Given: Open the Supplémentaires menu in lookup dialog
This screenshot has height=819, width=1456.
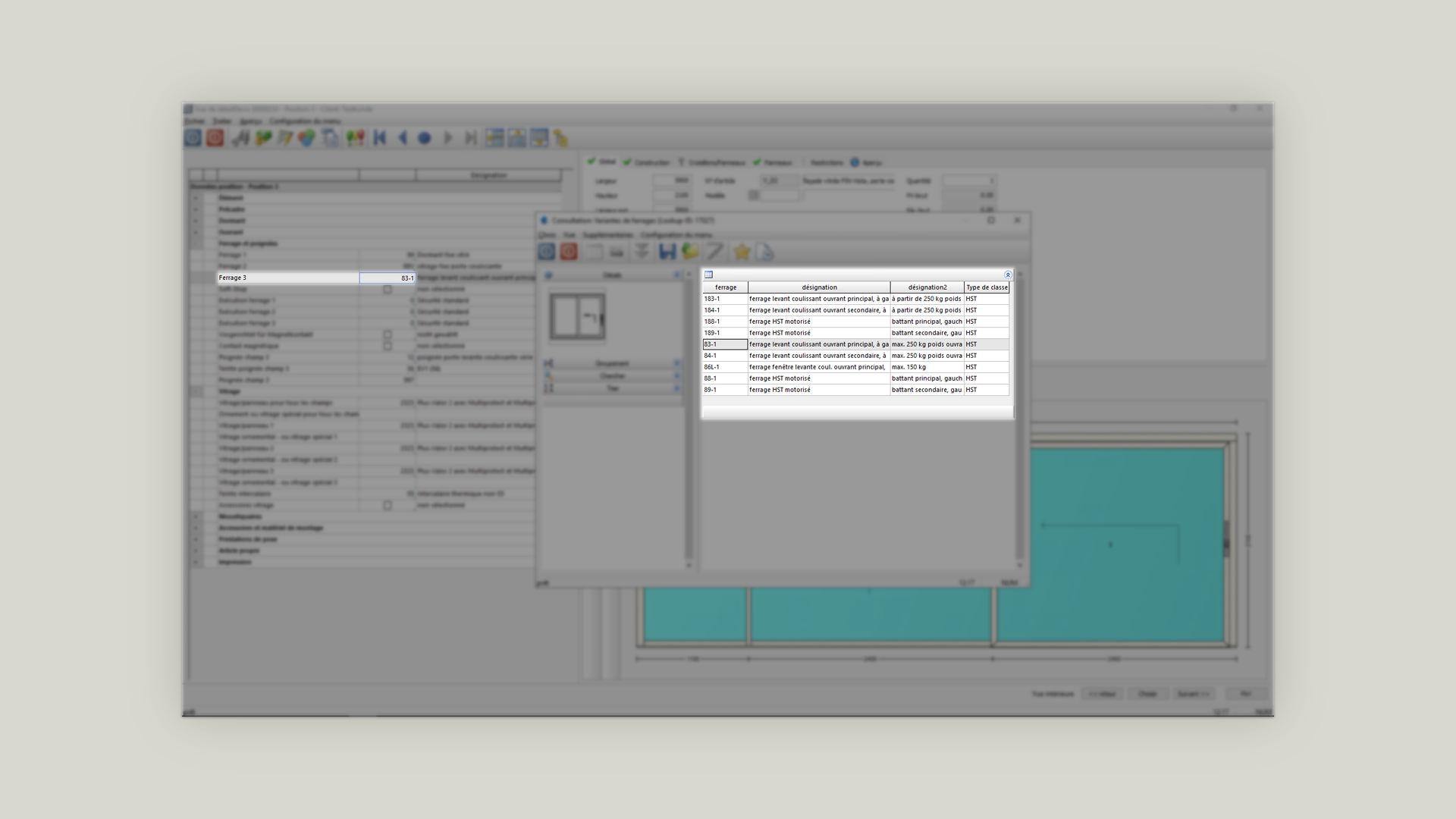Looking at the screenshot, I should pyautogui.click(x=607, y=235).
